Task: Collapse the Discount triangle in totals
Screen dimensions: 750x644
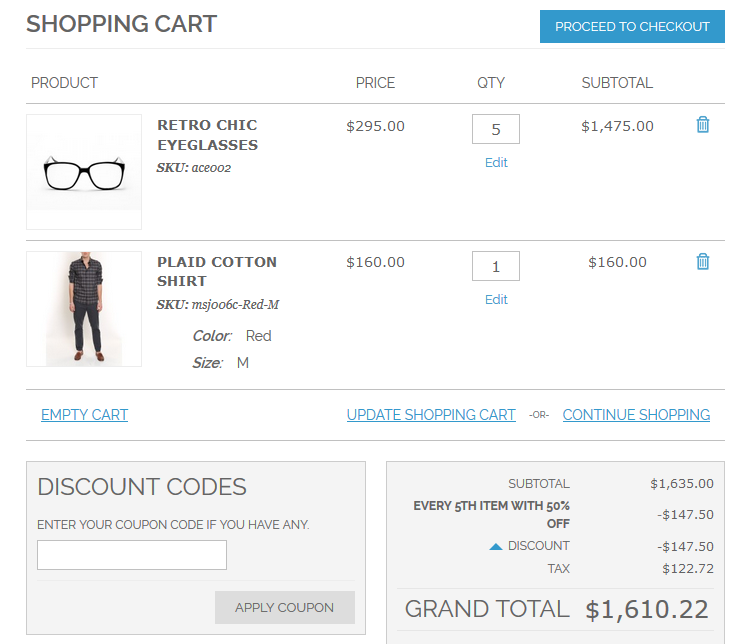Action: [495, 547]
